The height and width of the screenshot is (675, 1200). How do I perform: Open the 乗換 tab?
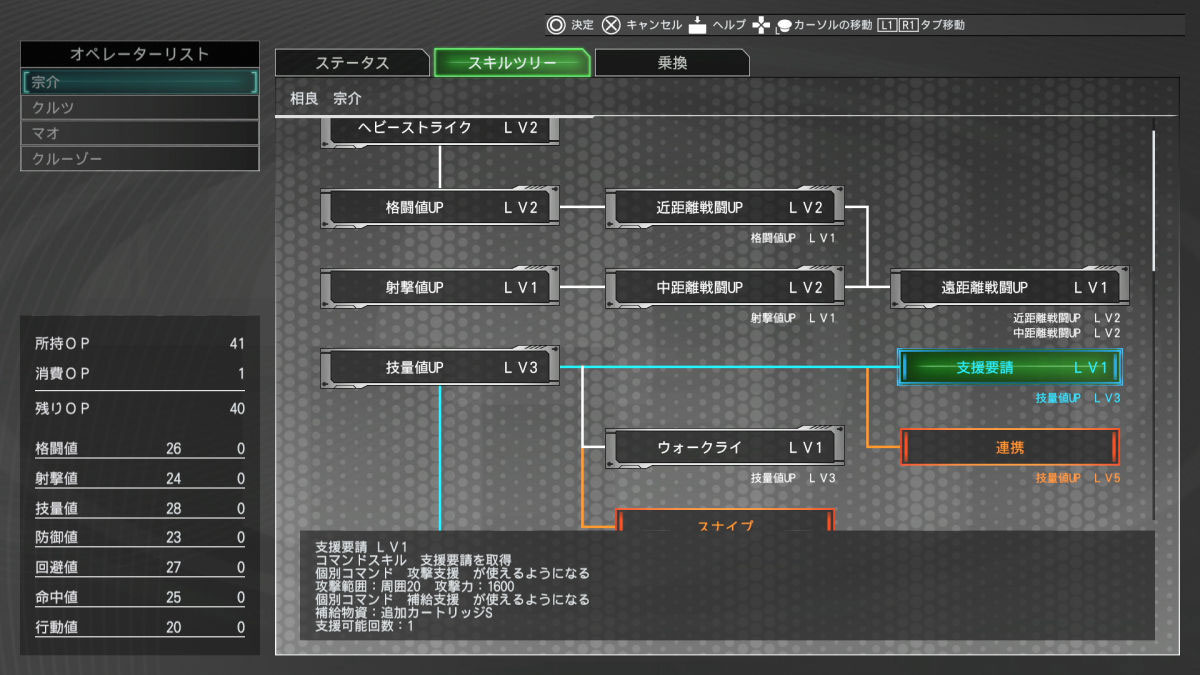pyautogui.click(x=671, y=63)
